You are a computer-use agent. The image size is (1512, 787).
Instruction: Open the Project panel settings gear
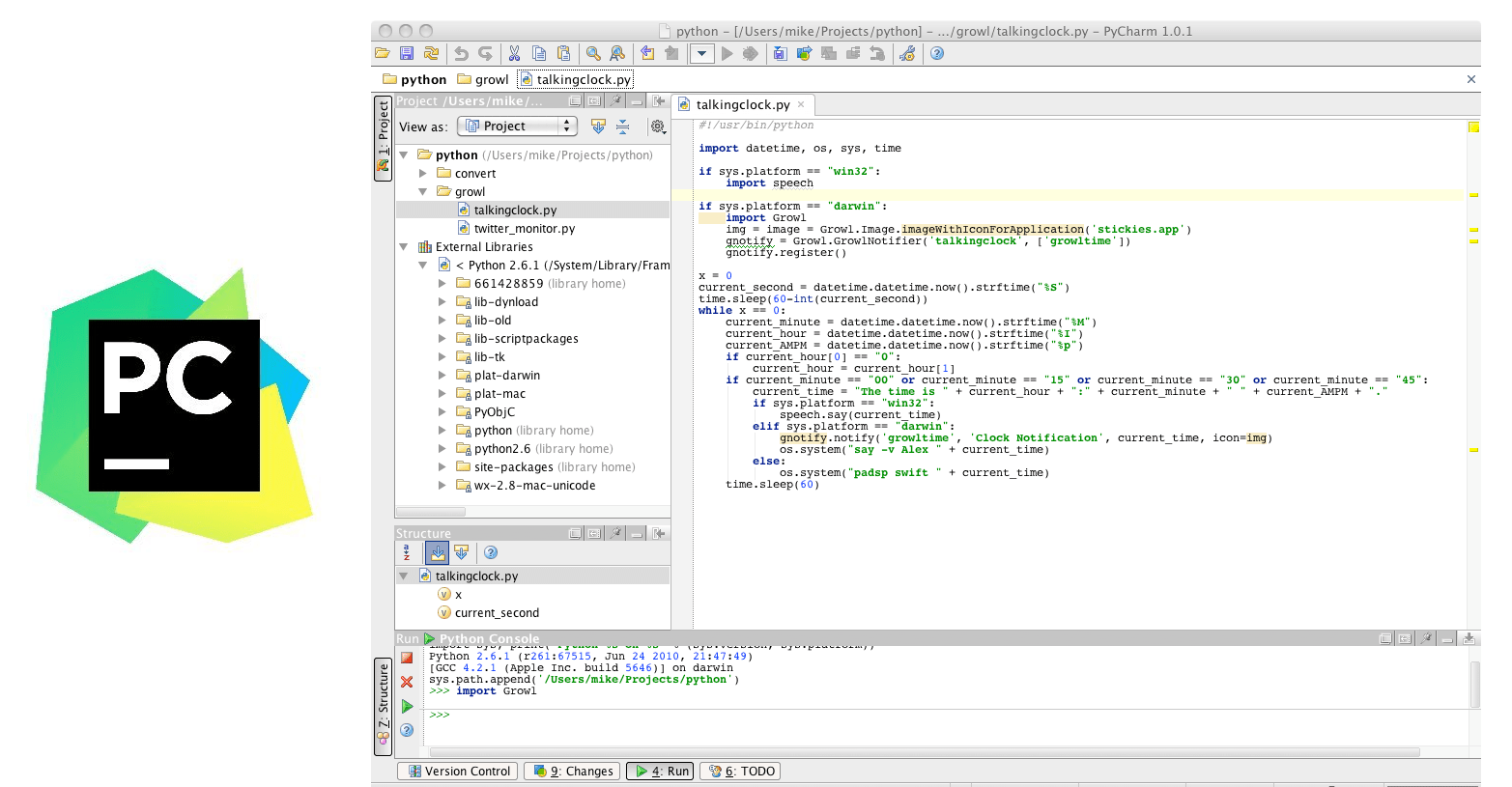click(x=658, y=126)
